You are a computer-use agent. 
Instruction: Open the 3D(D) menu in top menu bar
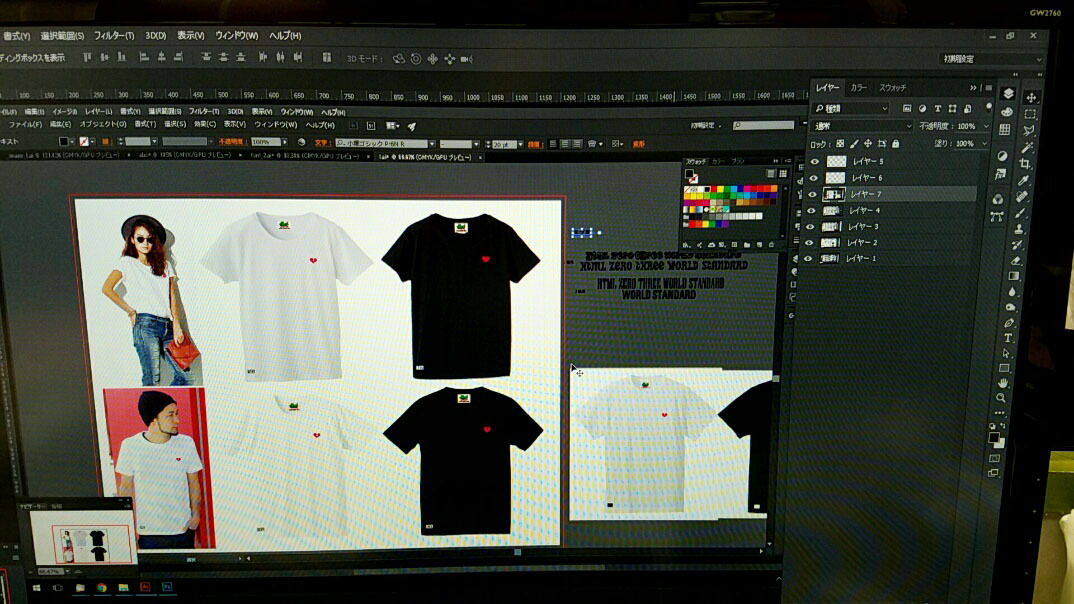pyautogui.click(x=155, y=36)
